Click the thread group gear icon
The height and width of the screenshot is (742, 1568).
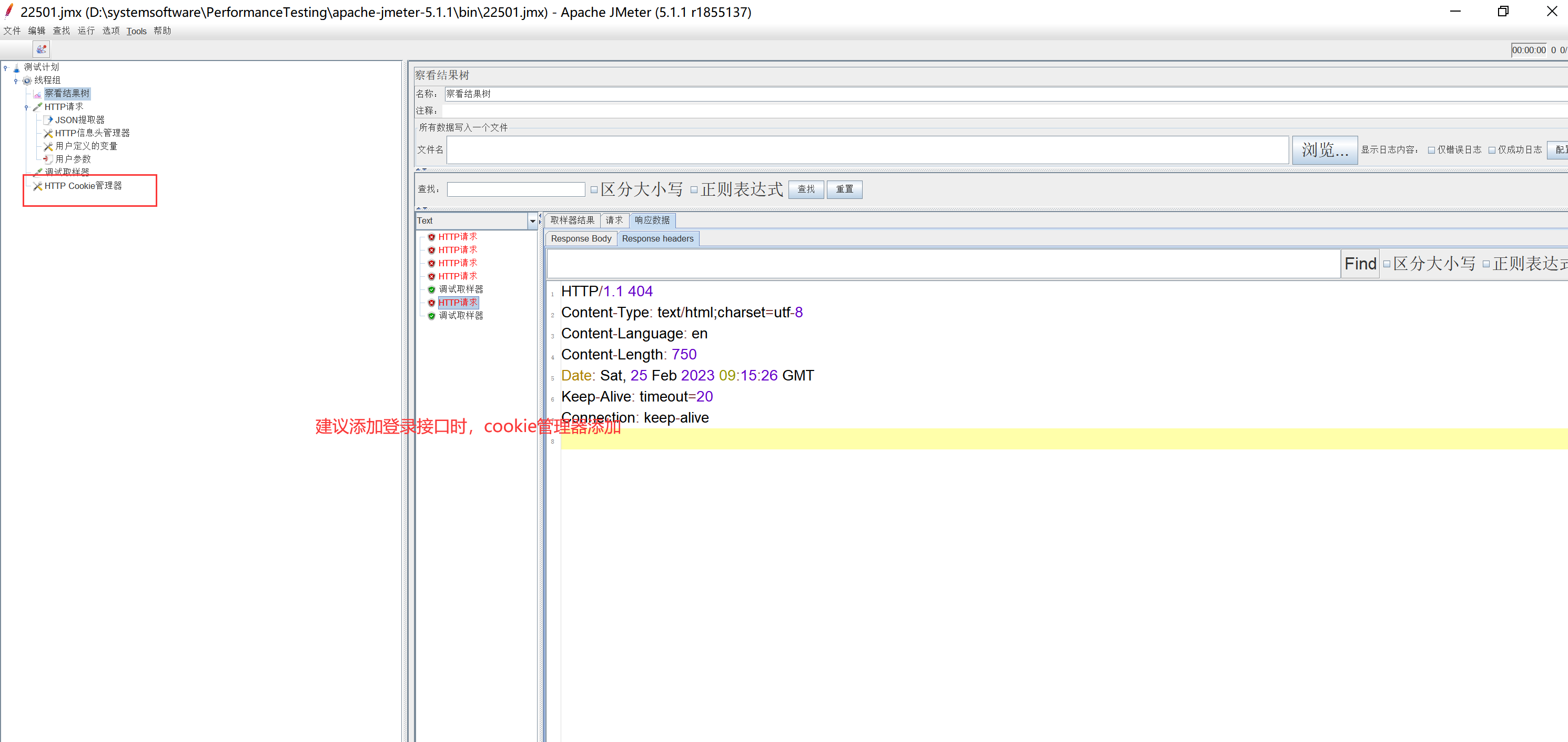[27, 81]
